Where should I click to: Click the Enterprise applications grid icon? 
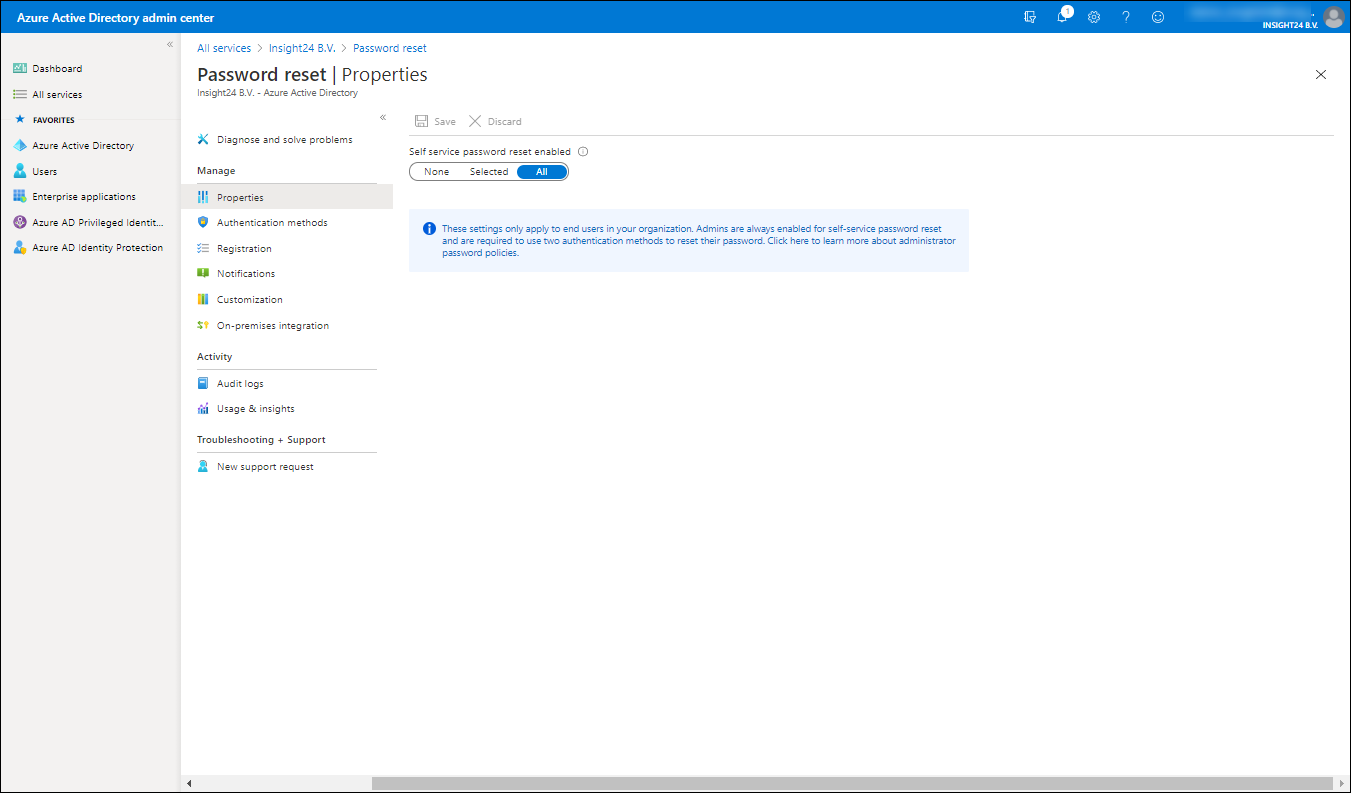[x=19, y=197]
